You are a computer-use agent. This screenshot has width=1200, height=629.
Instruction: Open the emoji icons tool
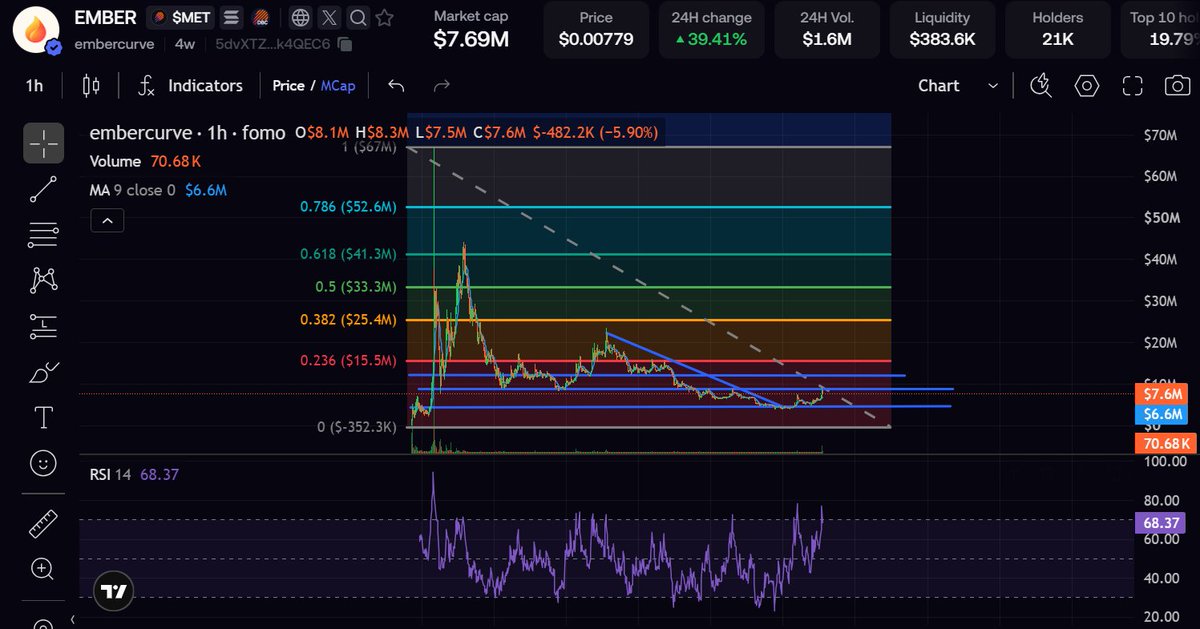44,464
